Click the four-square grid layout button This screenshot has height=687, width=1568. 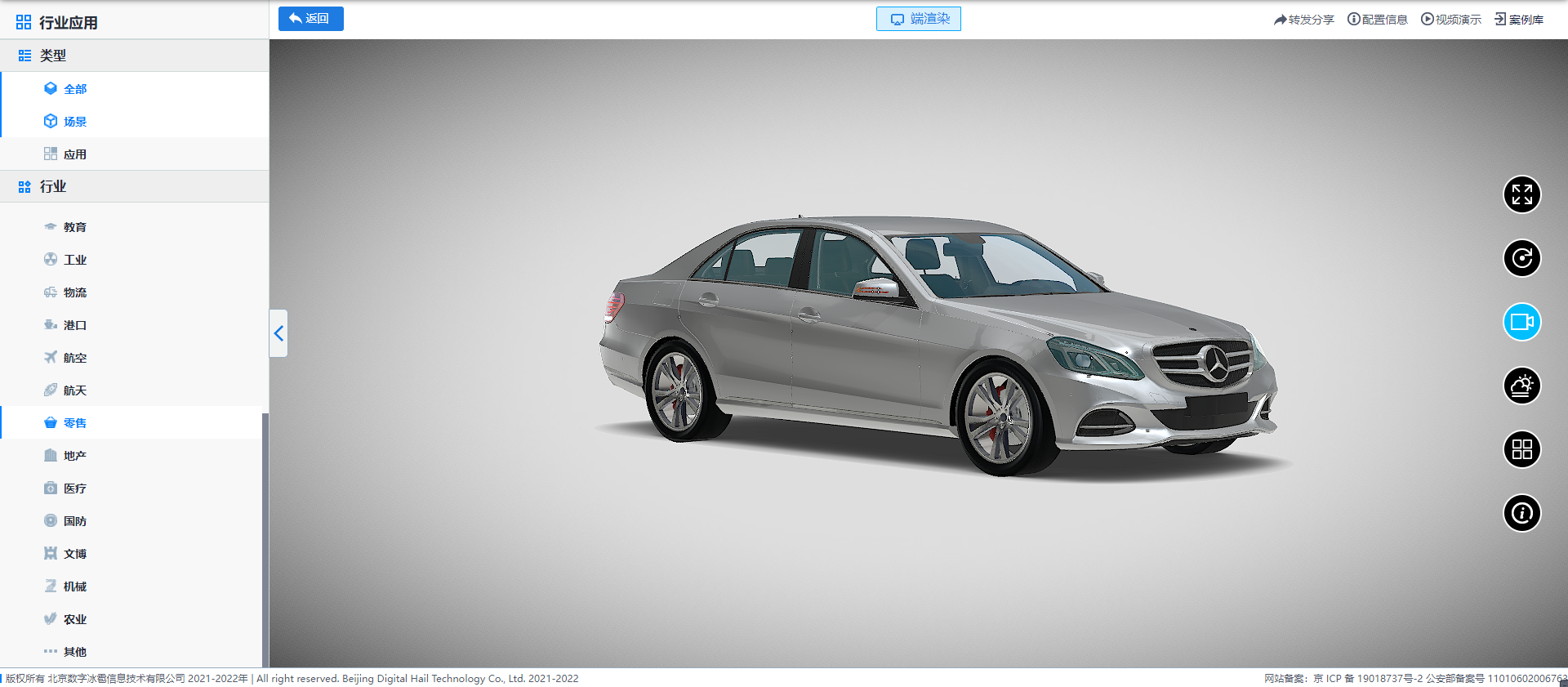tap(1521, 449)
